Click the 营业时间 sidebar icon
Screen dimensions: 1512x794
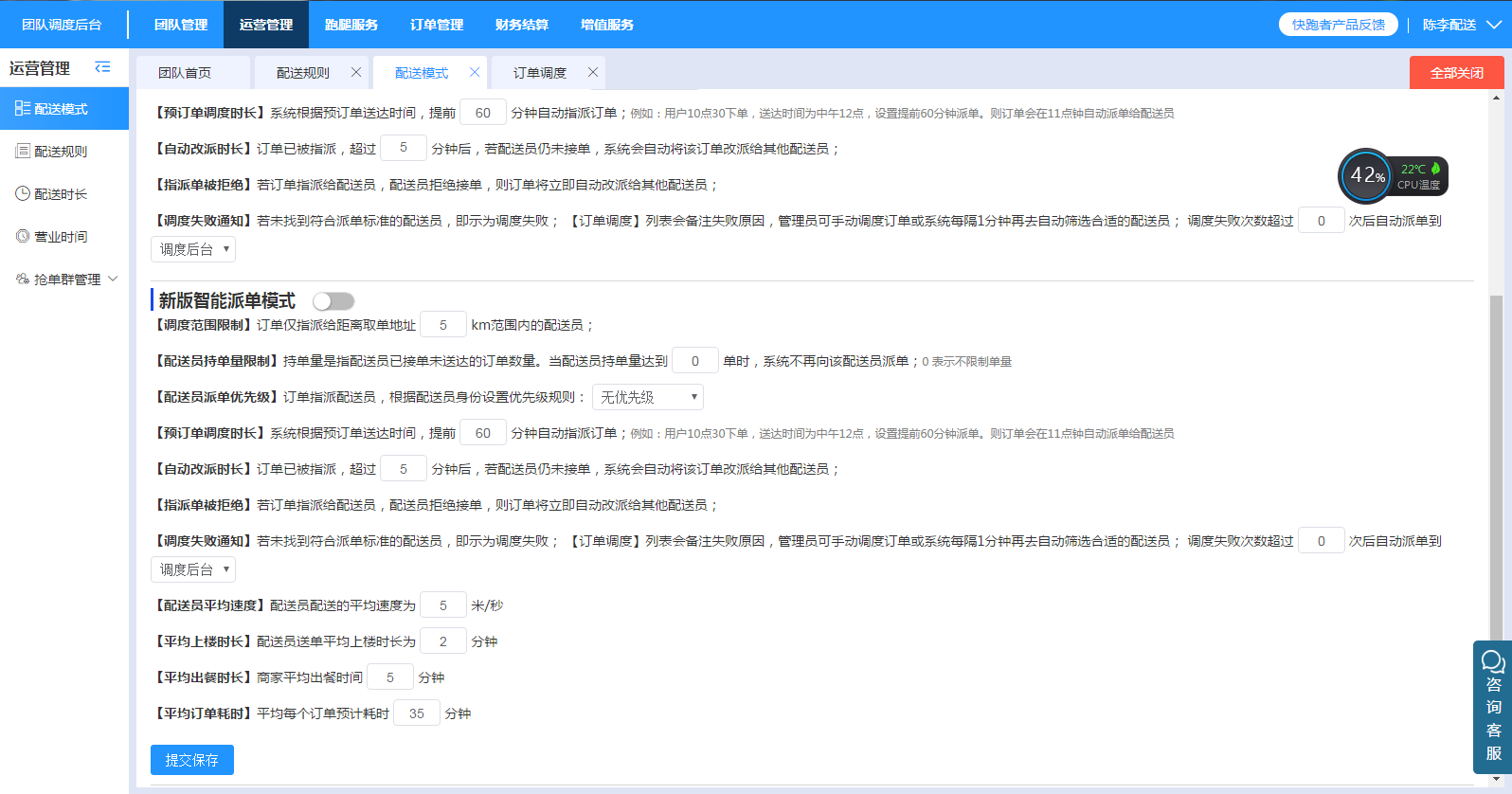pyautogui.click(x=23, y=236)
